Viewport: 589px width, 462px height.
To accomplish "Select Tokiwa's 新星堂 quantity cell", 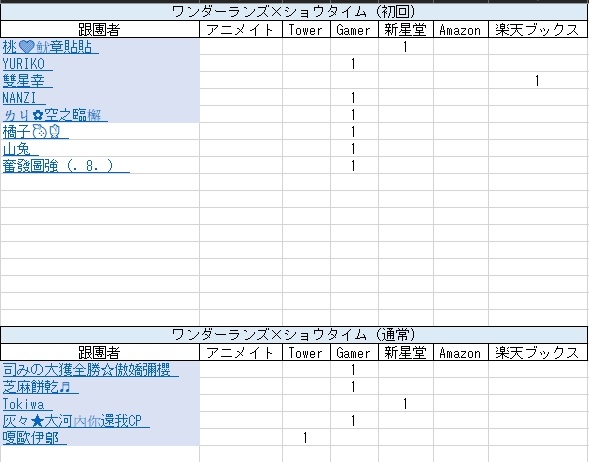I will 406,404.
